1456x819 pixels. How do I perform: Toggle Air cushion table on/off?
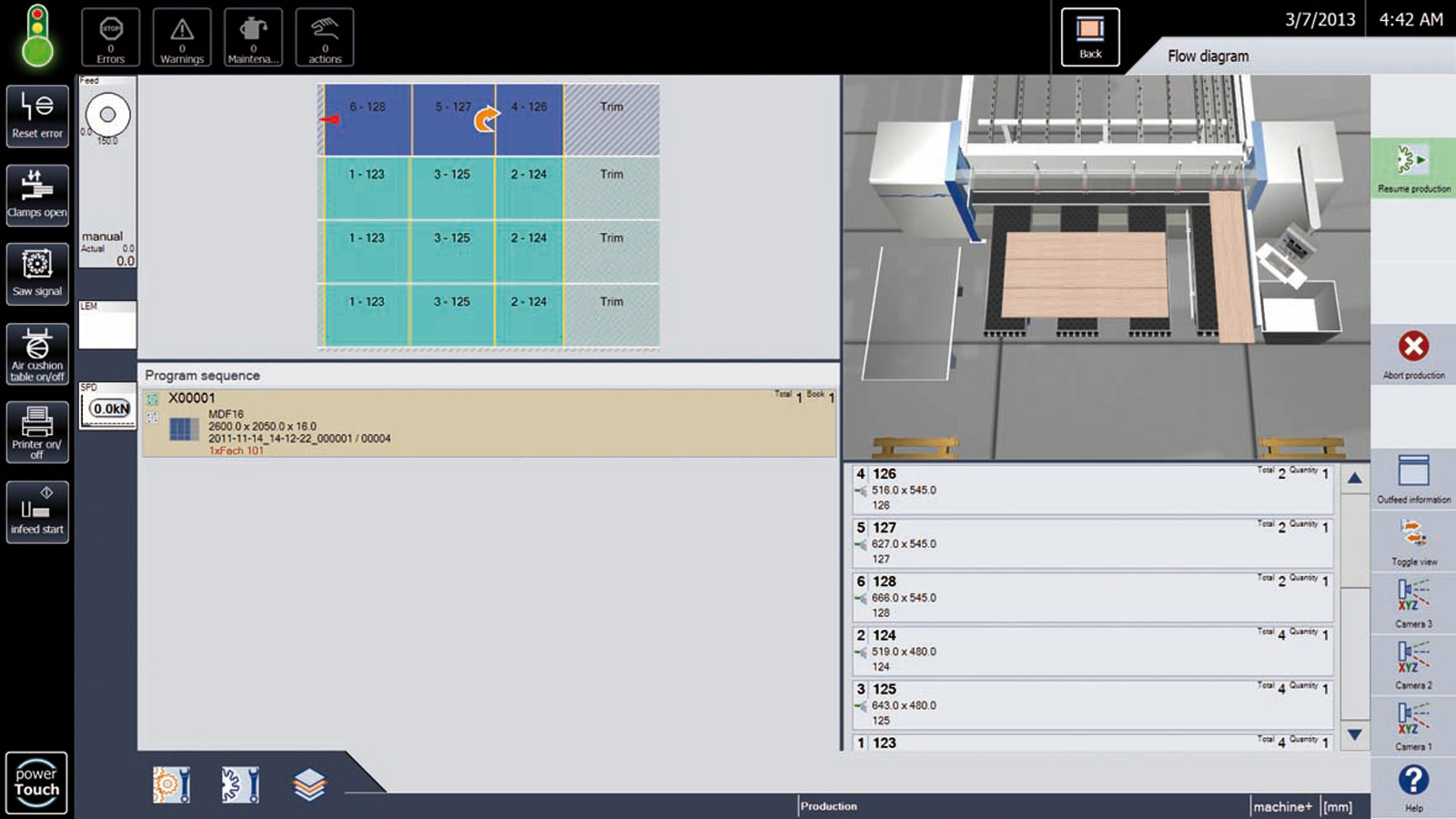37,354
